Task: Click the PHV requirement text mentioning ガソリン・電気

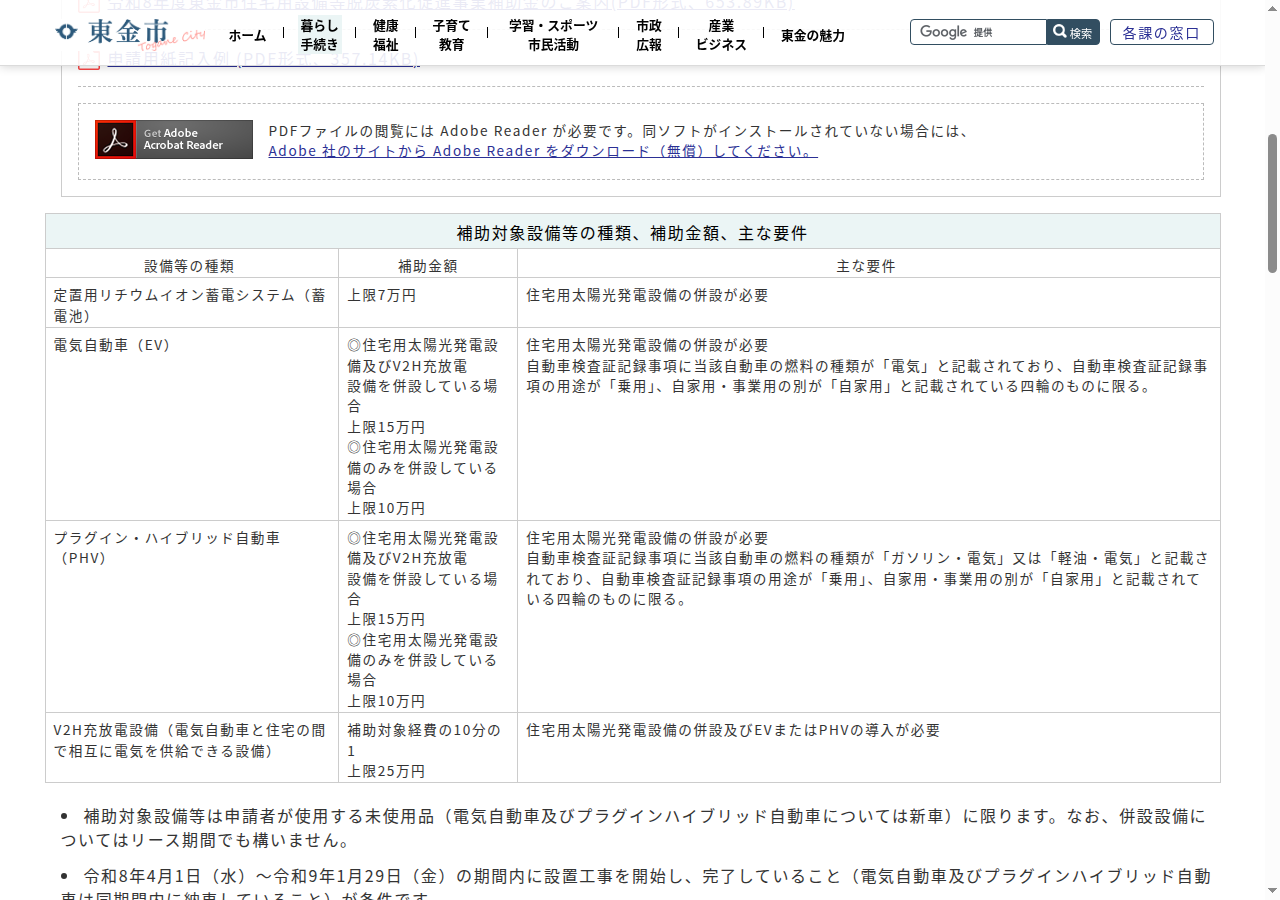Action: pyautogui.click(x=867, y=568)
